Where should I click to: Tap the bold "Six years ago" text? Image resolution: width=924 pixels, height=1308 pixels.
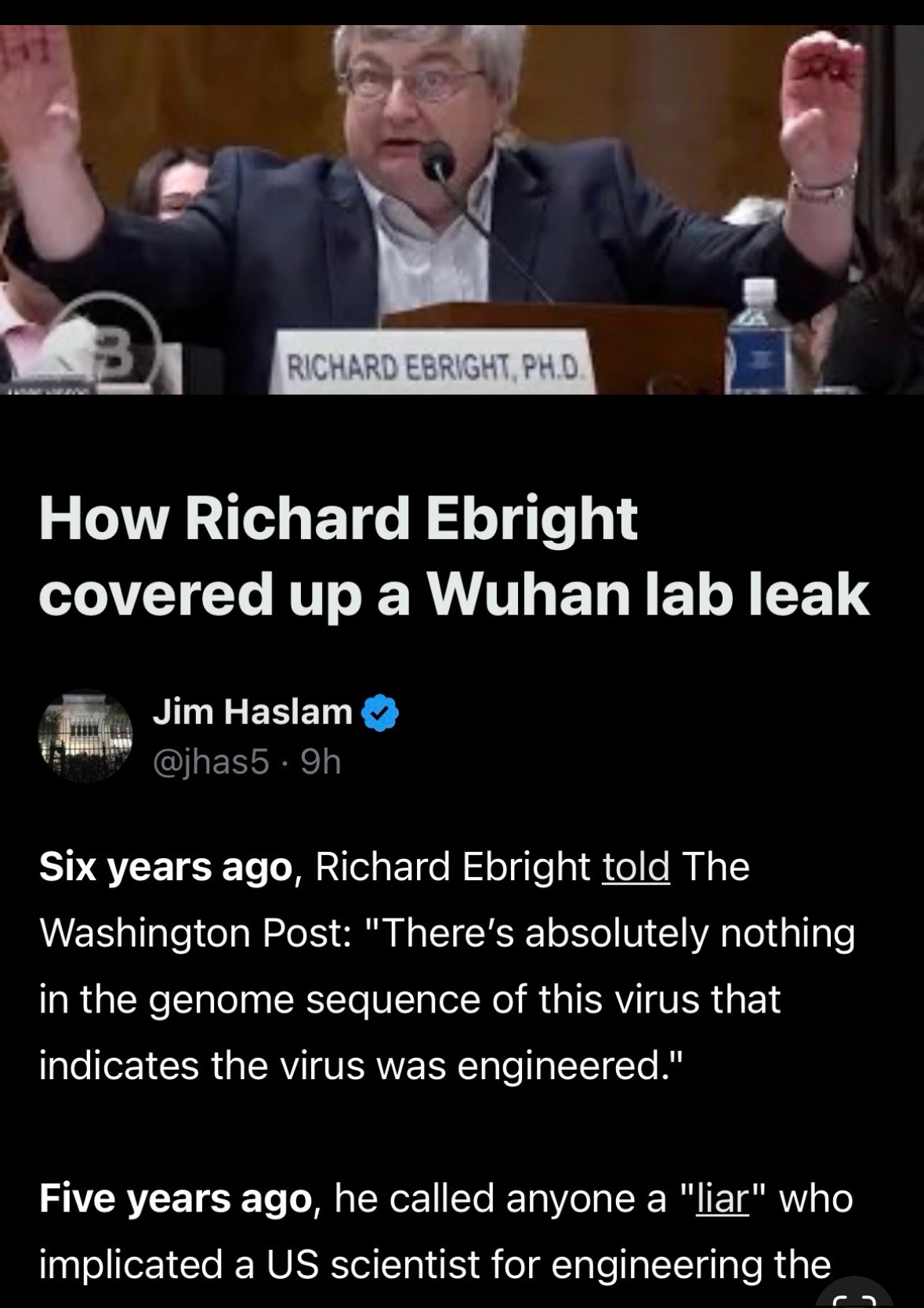tap(166, 868)
